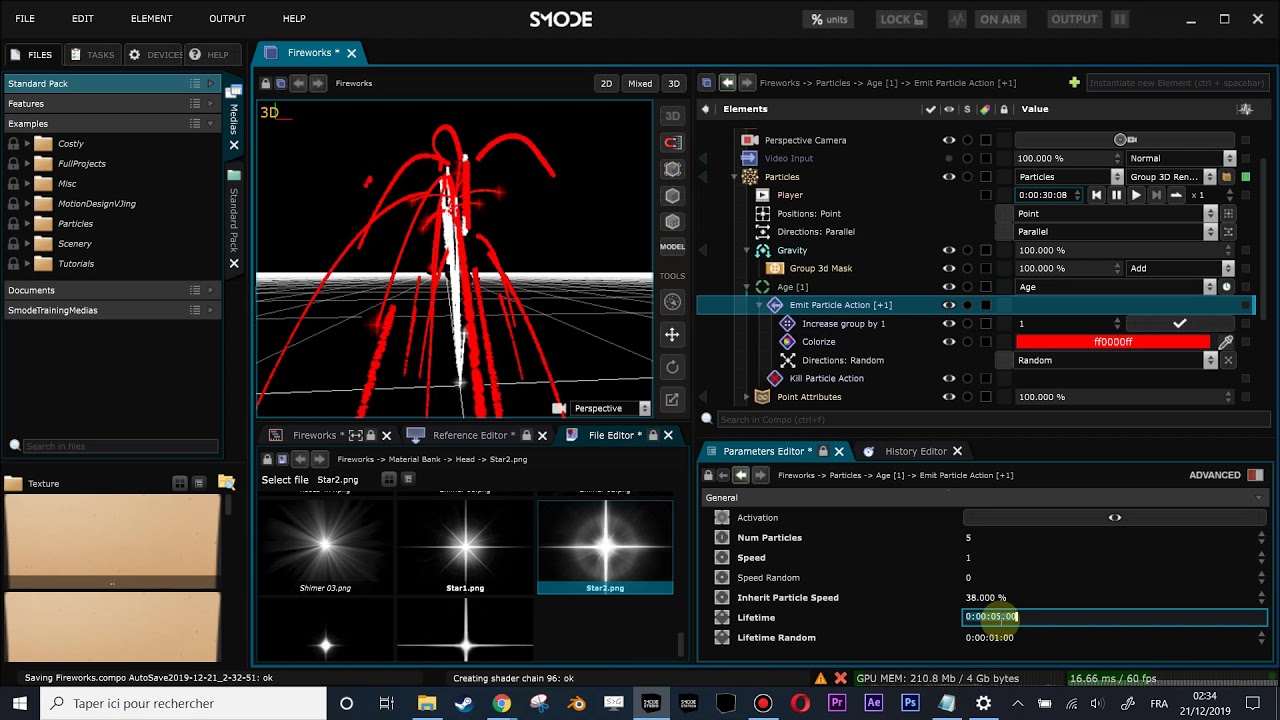
Task: Open the Normal blend mode dropdown
Action: [1181, 158]
